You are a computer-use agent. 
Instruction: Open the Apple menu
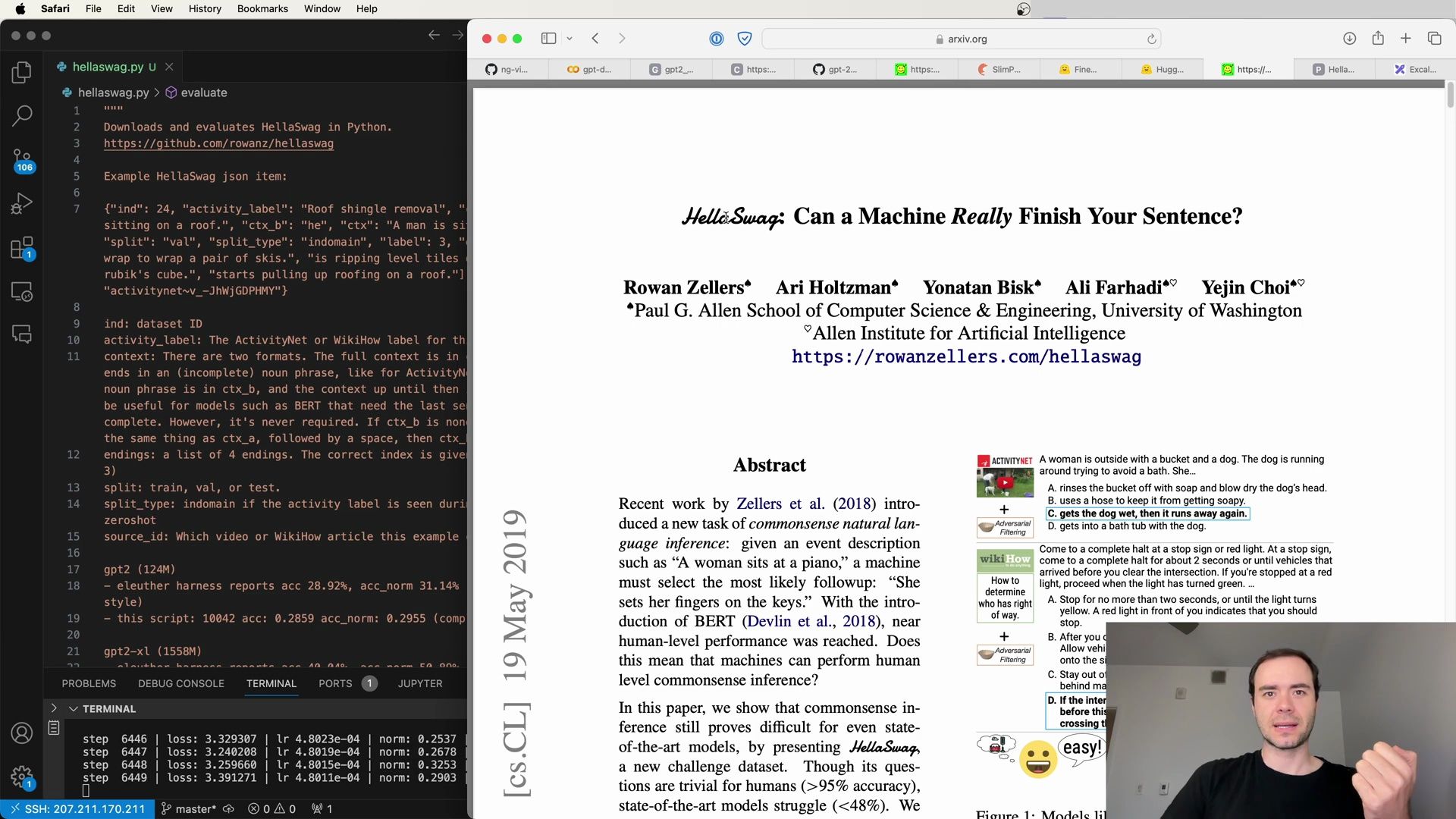(20, 8)
